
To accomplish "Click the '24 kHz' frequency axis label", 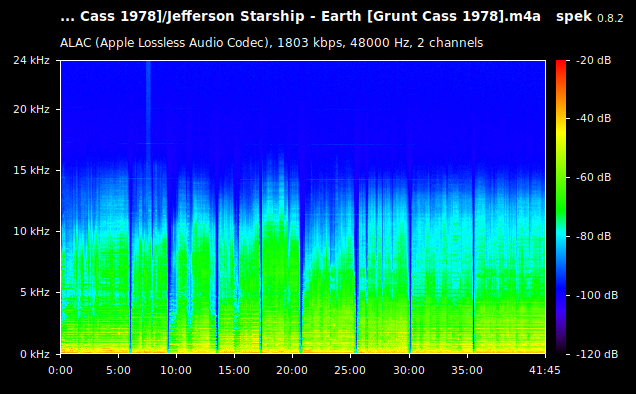I will point(31,60).
